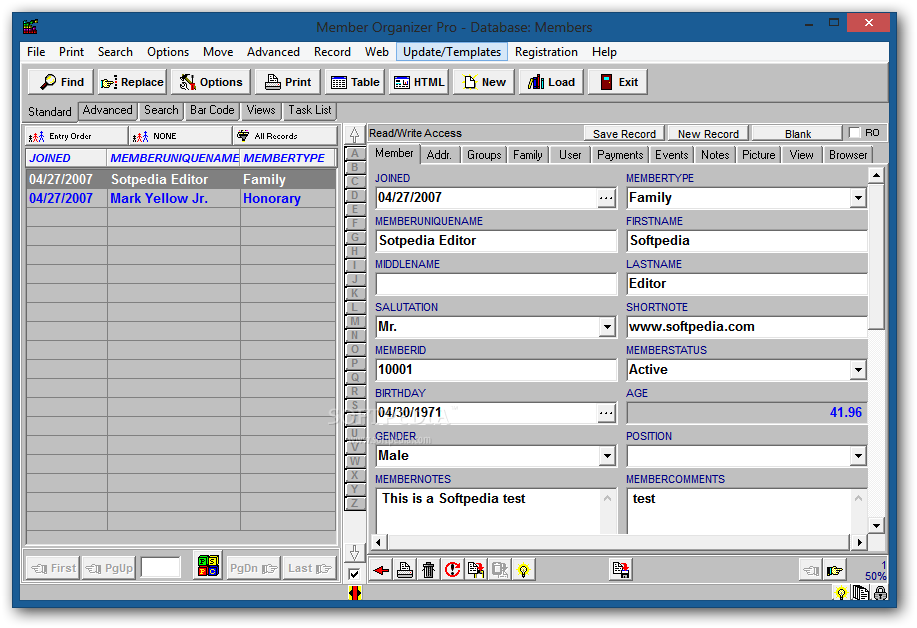The image size is (917, 628).
Task: Expand the POSITION dropdown
Action: (x=858, y=456)
